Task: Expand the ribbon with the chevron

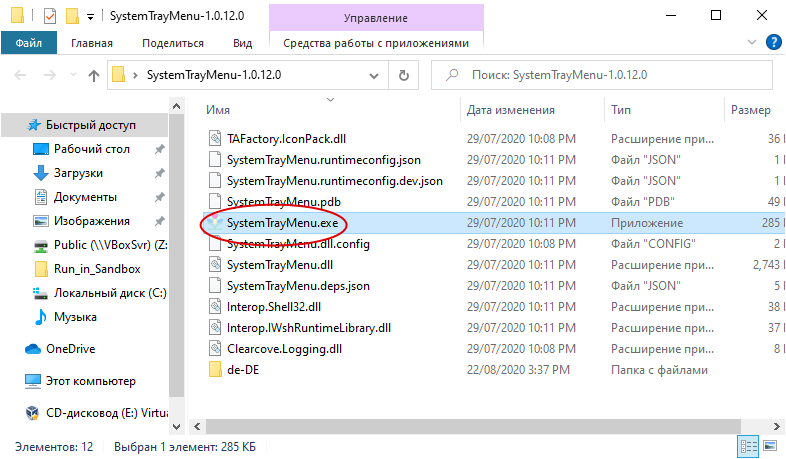Action: pos(753,43)
